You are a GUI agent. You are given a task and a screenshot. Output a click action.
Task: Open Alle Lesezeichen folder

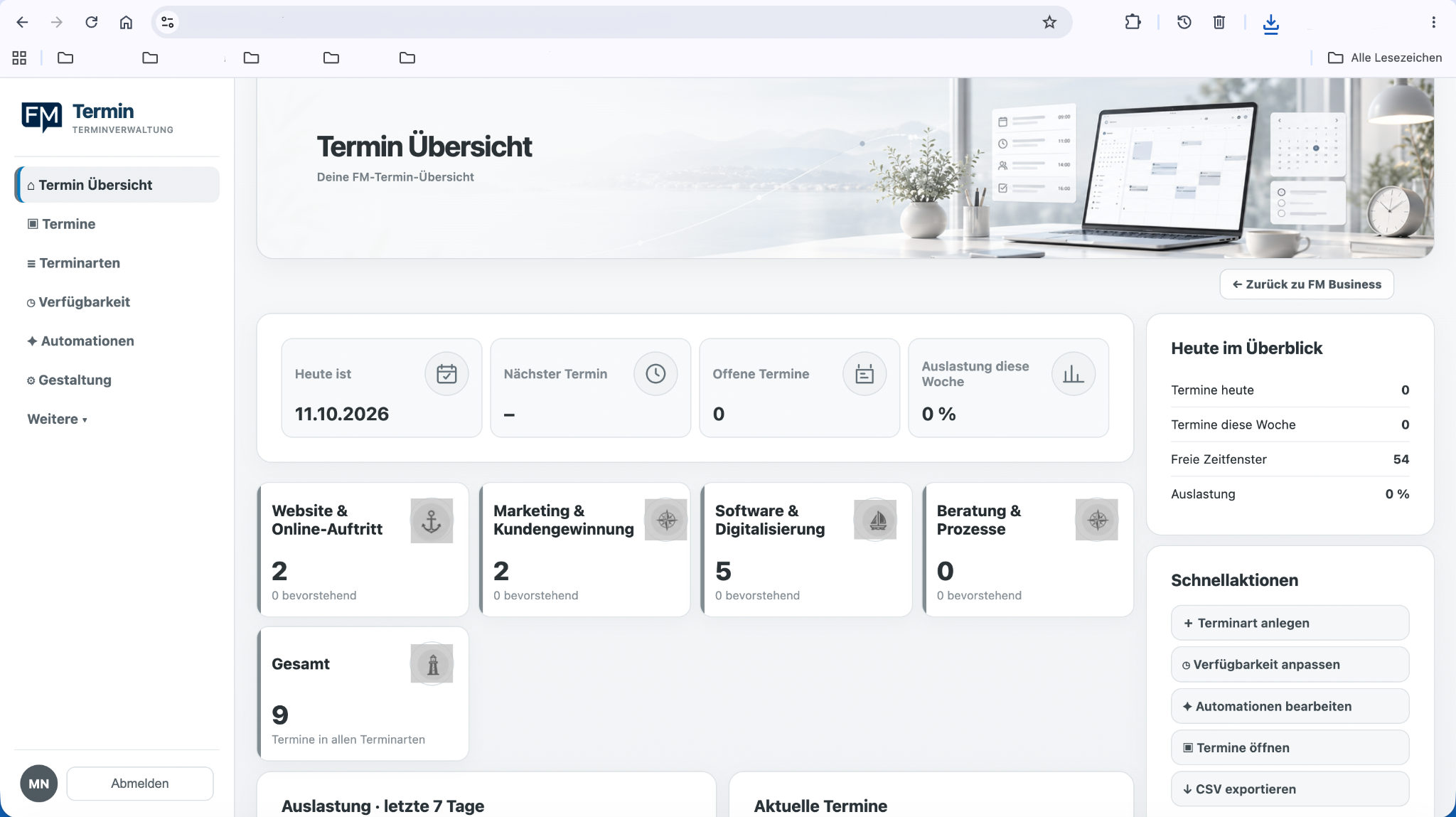click(x=1385, y=58)
